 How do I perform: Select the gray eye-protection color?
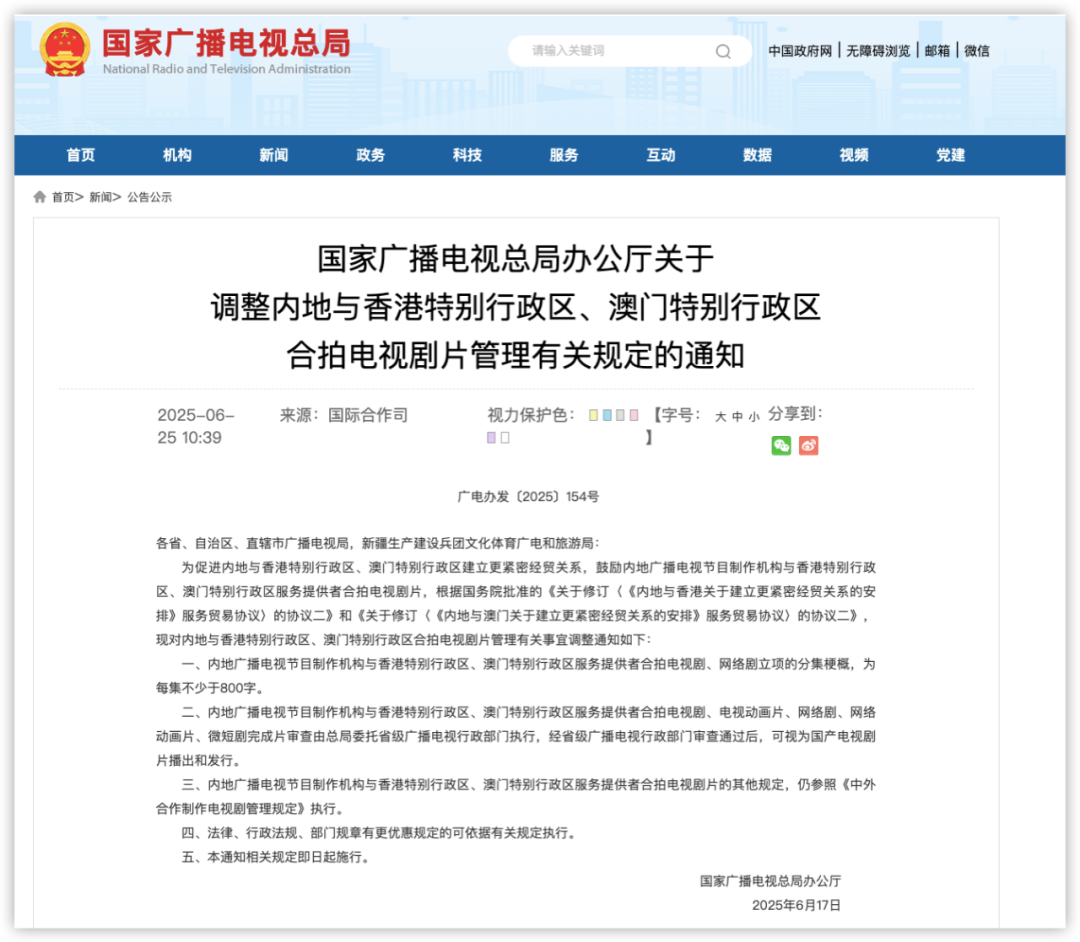[x=621, y=415]
